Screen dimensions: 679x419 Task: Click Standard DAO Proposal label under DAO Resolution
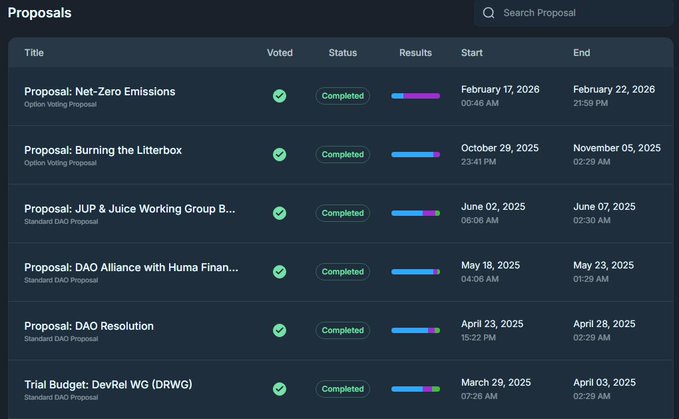click(61, 339)
